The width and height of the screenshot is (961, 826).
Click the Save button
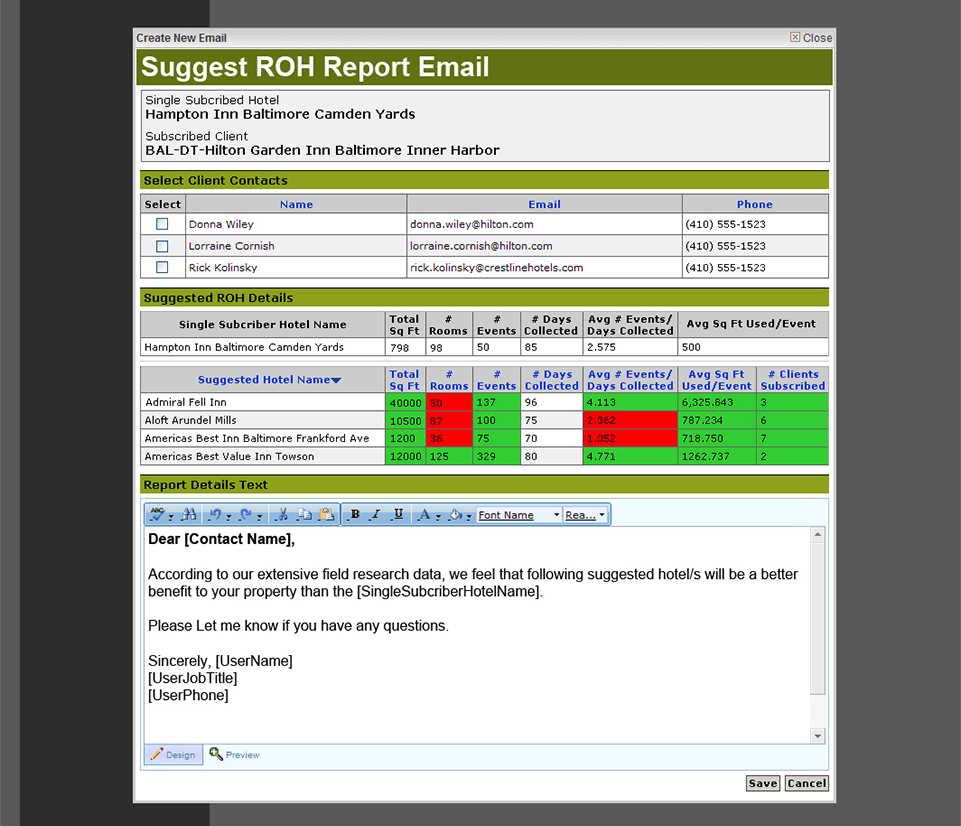tap(763, 783)
